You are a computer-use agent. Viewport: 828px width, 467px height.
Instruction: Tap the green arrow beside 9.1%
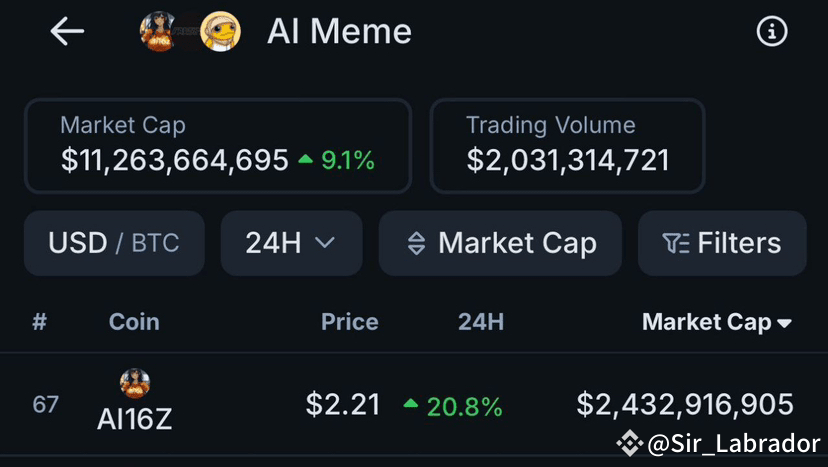306,159
